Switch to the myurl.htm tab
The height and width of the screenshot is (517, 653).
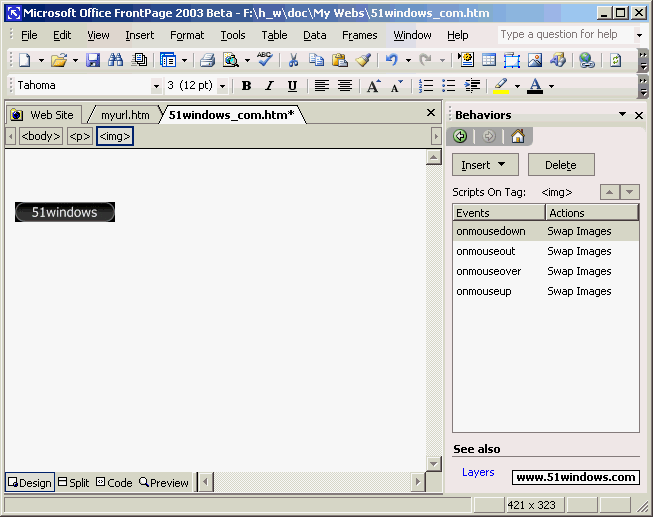(x=125, y=115)
